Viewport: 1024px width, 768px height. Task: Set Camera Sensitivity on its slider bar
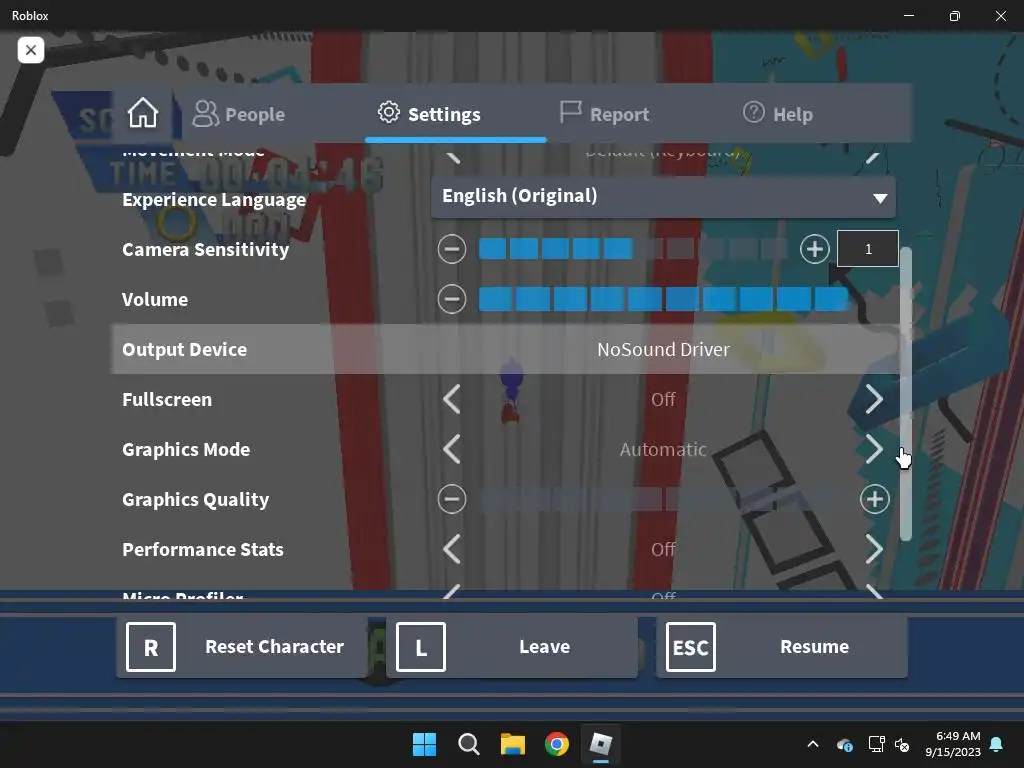pos(633,249)
